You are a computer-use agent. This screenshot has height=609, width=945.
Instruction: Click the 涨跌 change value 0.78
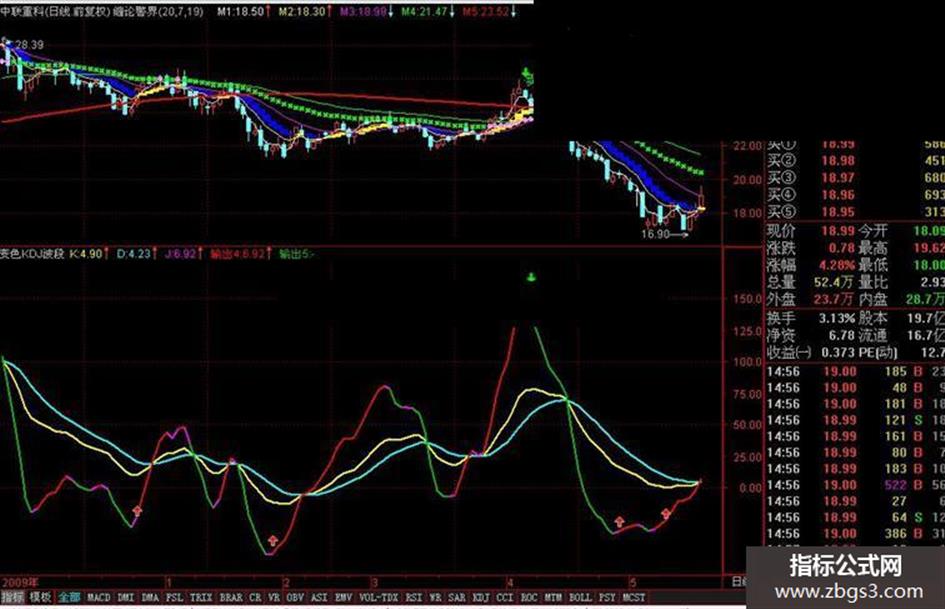point(841,248)
